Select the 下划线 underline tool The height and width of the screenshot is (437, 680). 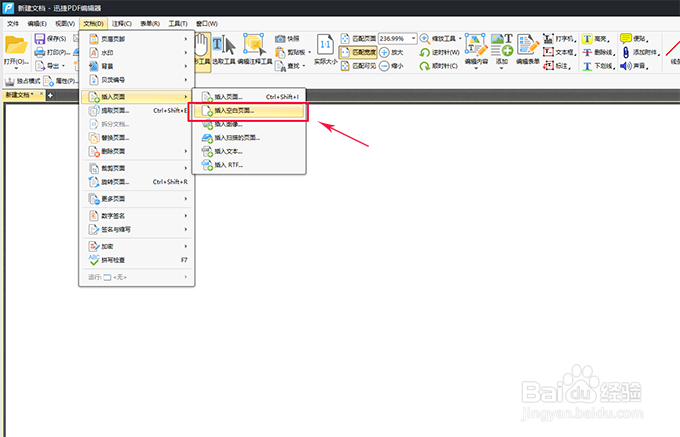[x=598, y=66]
